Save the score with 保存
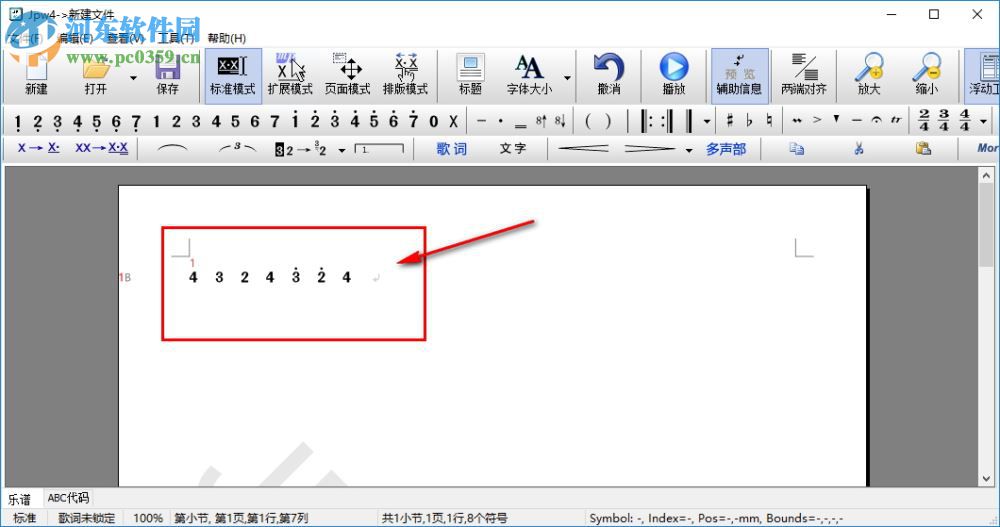The width and height of the screenshot is (1000, 527). coord(168,75)
